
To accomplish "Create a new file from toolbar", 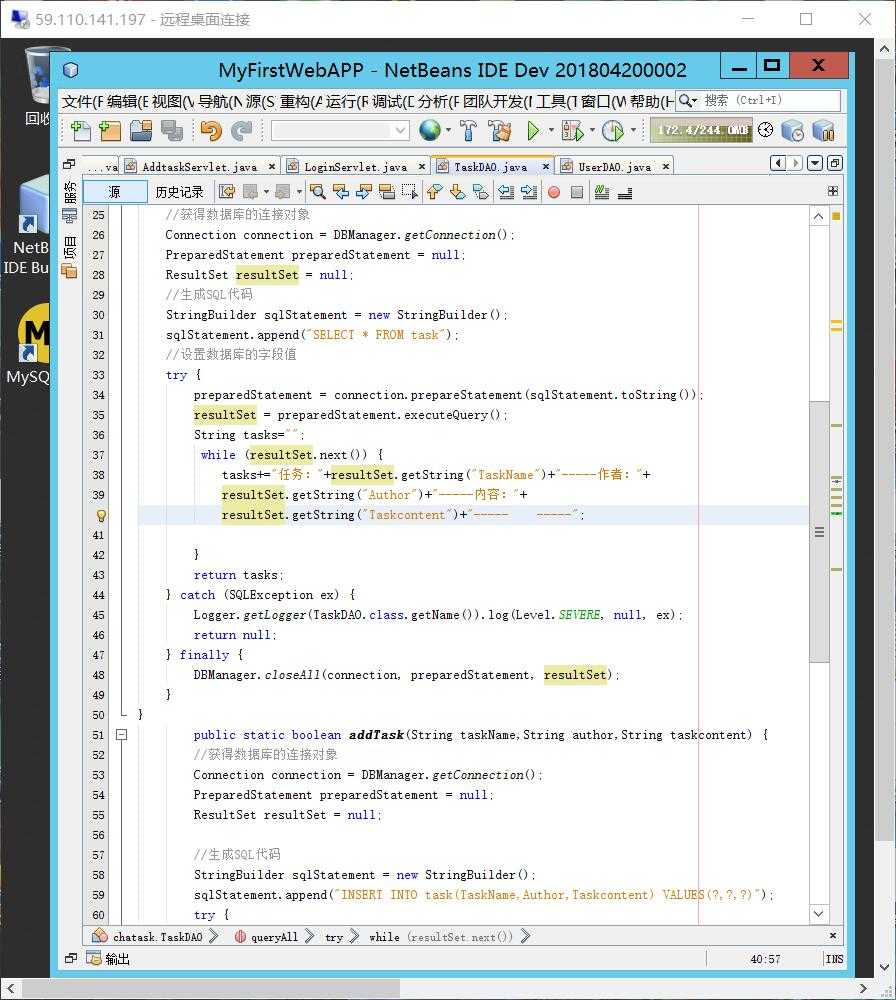I will 80,131.
